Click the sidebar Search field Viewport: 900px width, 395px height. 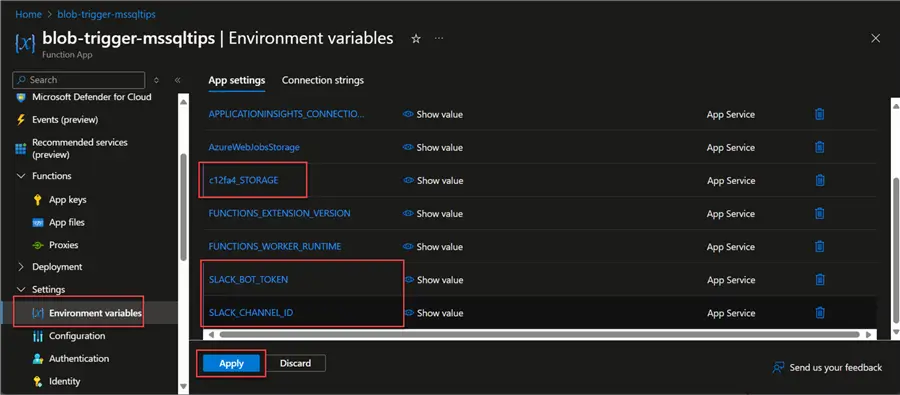79,80
